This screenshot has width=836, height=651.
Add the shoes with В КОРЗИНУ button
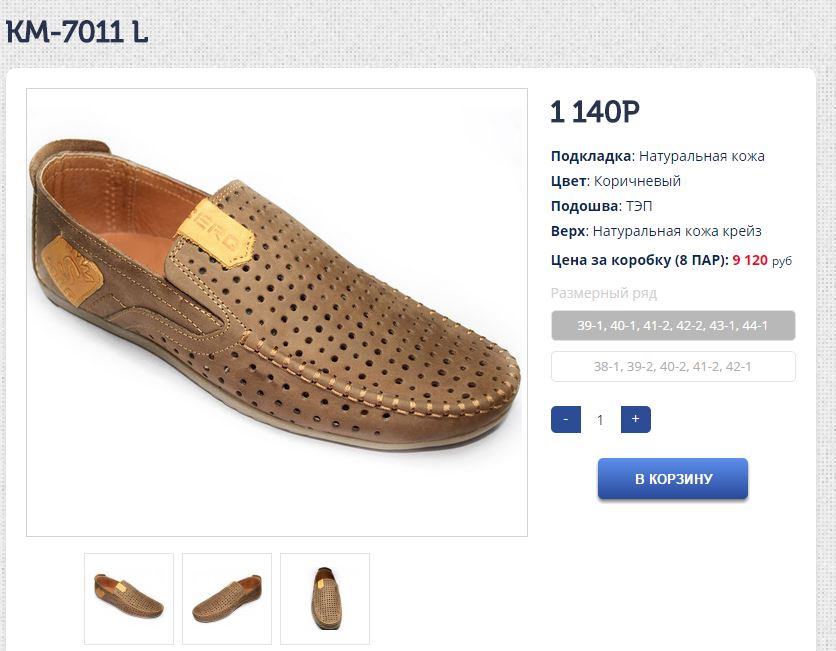click(673, 478)
